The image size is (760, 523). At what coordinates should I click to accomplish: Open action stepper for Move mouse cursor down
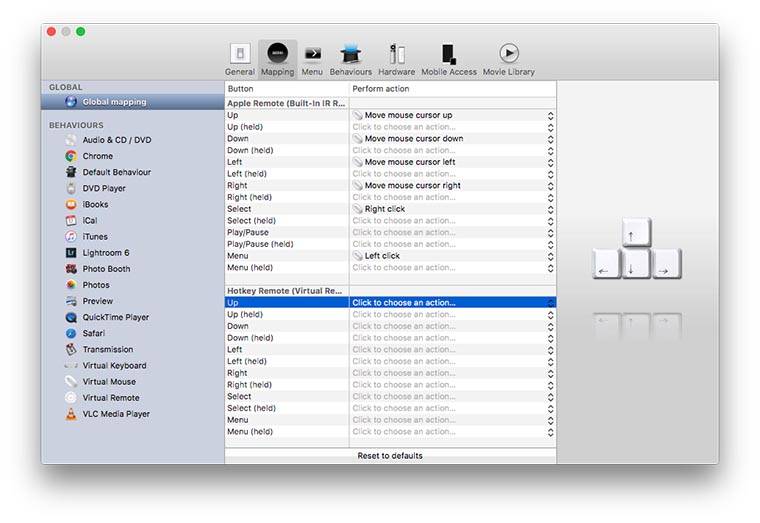(551, 139)
